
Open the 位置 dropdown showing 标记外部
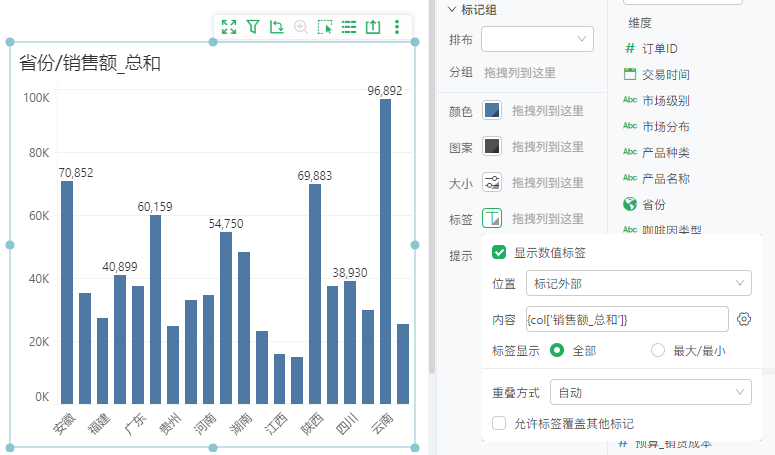[639, 283]
